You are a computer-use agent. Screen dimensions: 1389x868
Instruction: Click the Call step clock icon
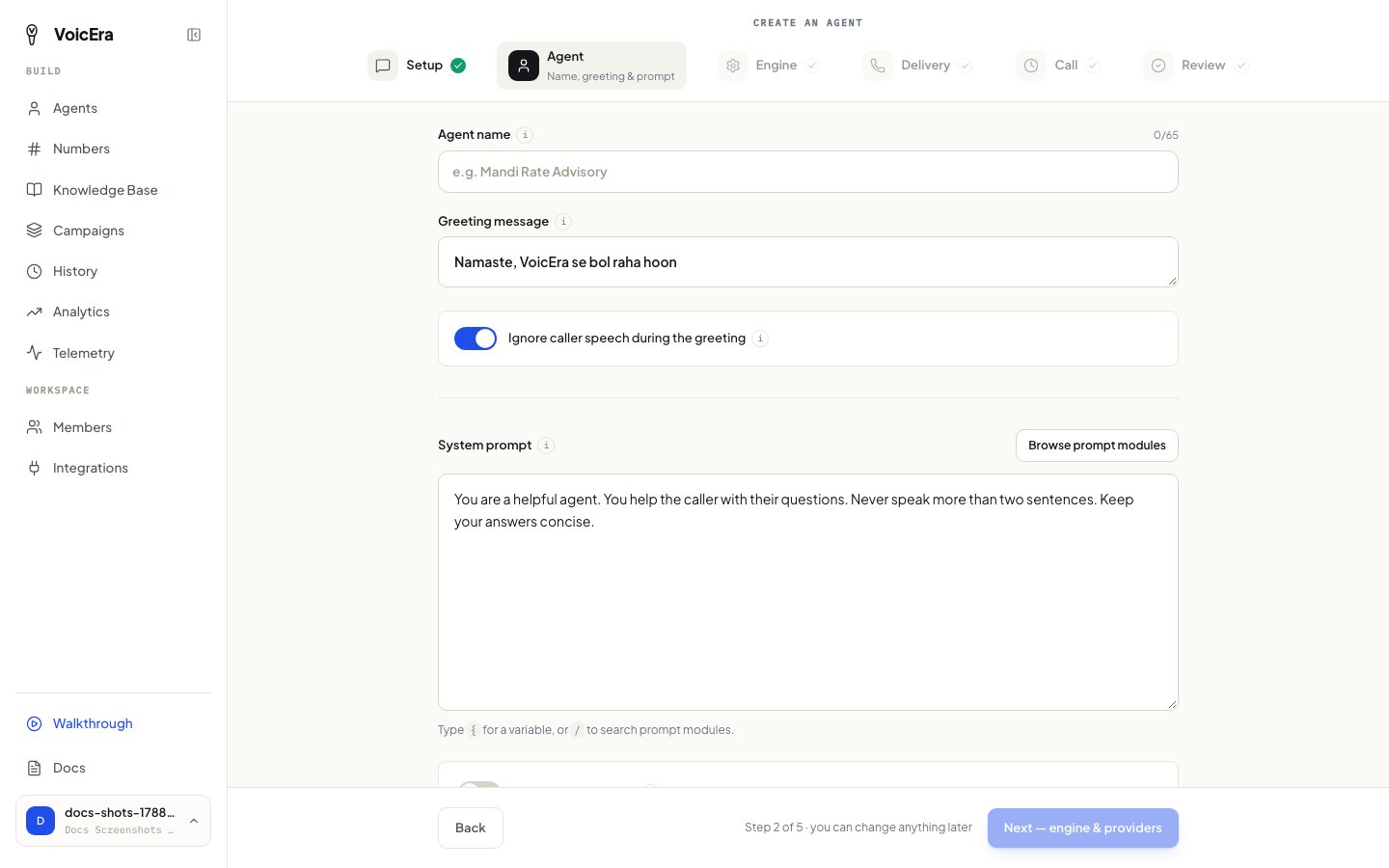tap(1031, 66)
